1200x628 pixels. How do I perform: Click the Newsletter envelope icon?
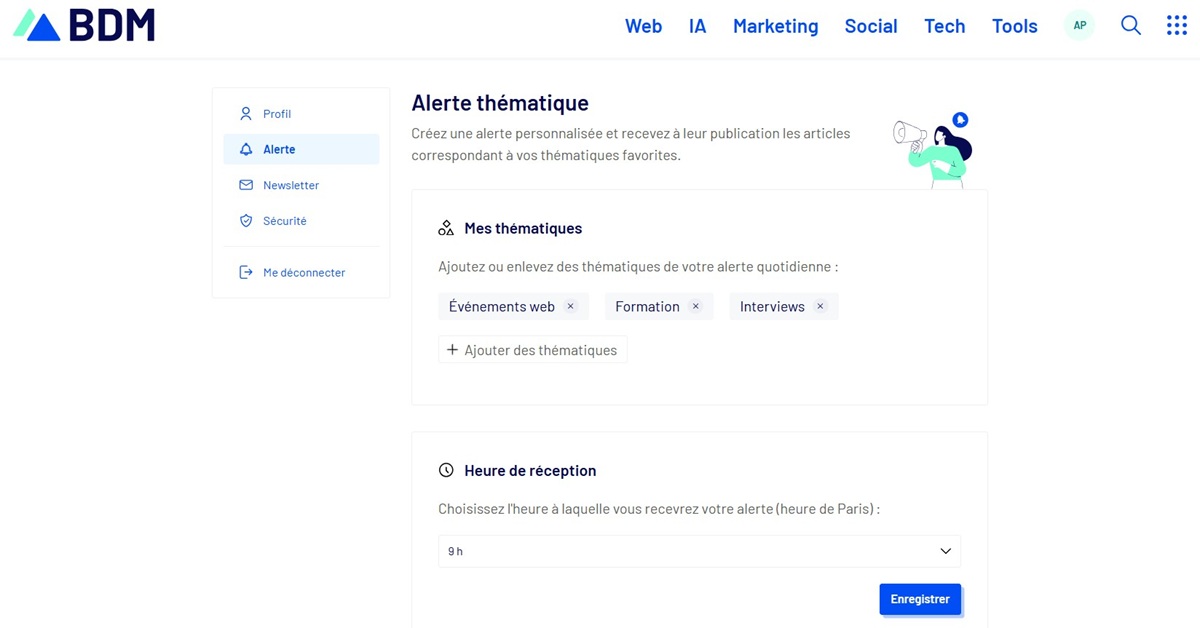(x=246, y=185)
